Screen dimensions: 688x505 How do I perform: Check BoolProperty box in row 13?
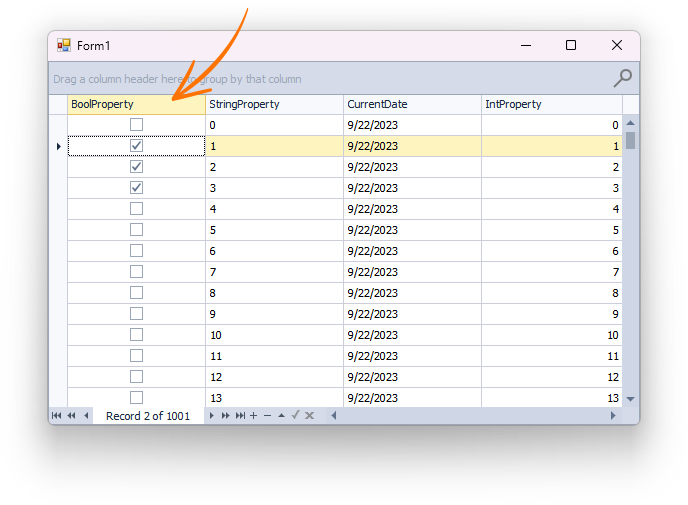(x=136, y=398)
